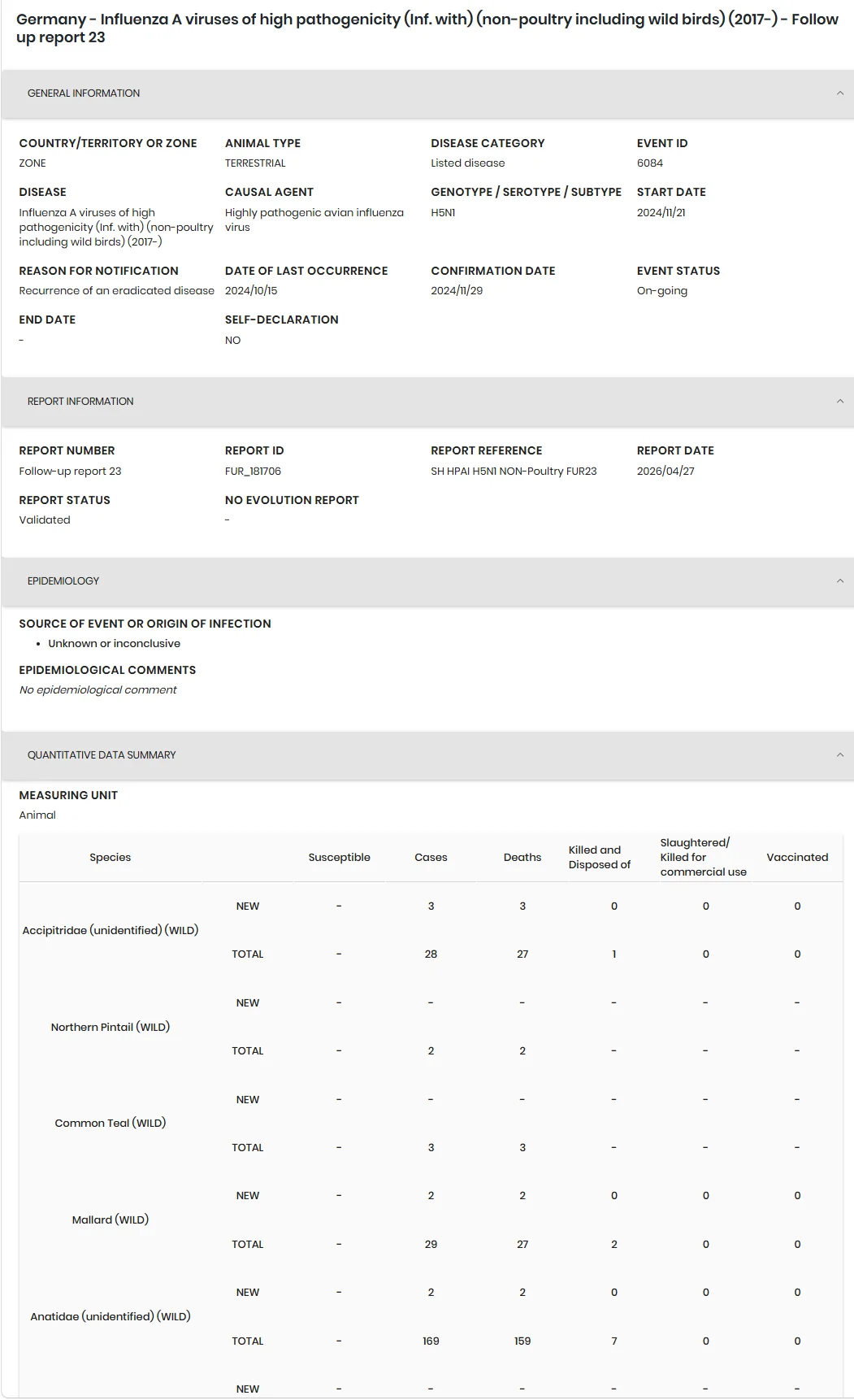Click the Report ID FUR_181706
Viewport: 854px width, 1400px height.
tap(253, 472)
